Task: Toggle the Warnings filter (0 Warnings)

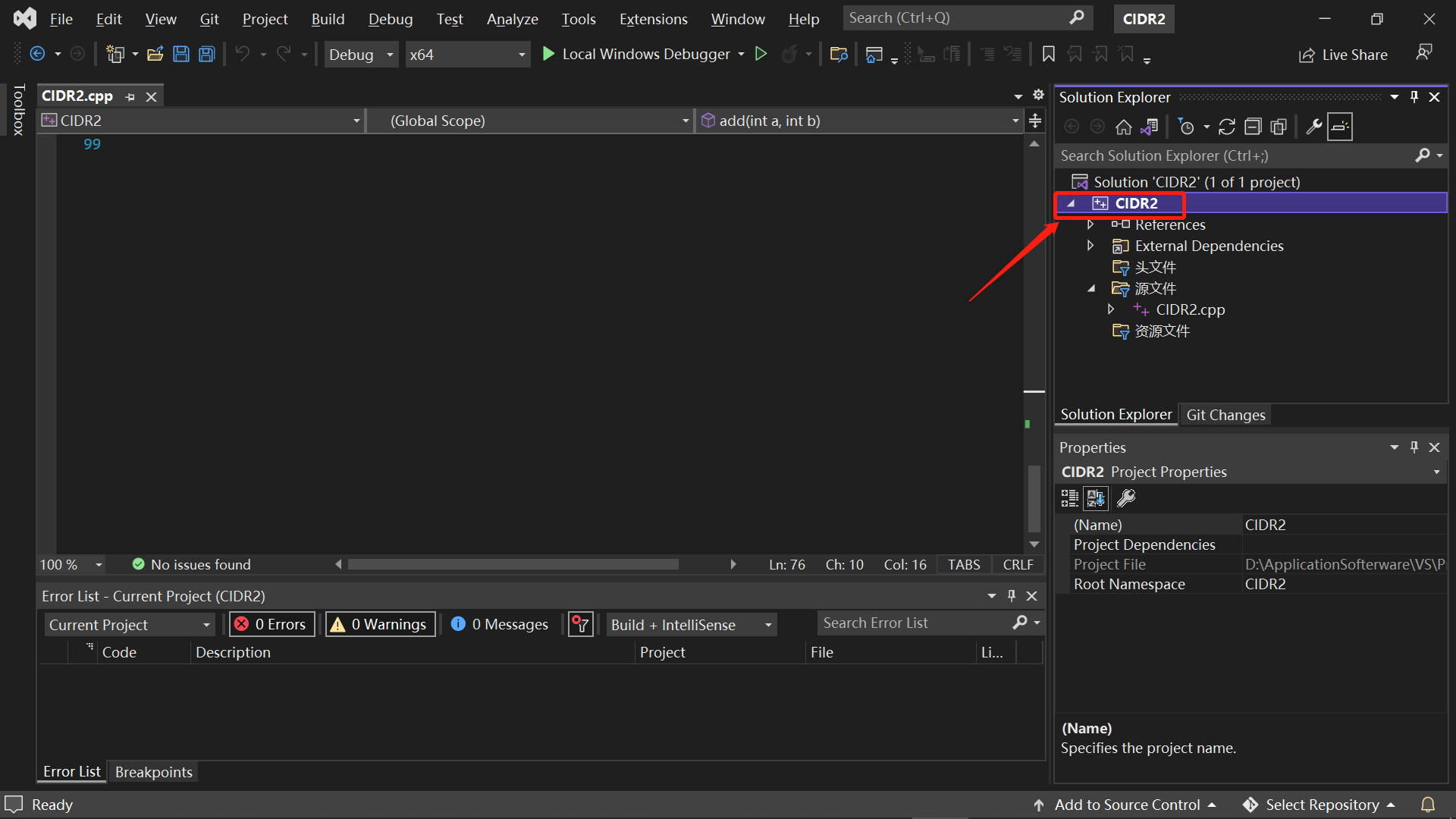Action: (378, 624)
